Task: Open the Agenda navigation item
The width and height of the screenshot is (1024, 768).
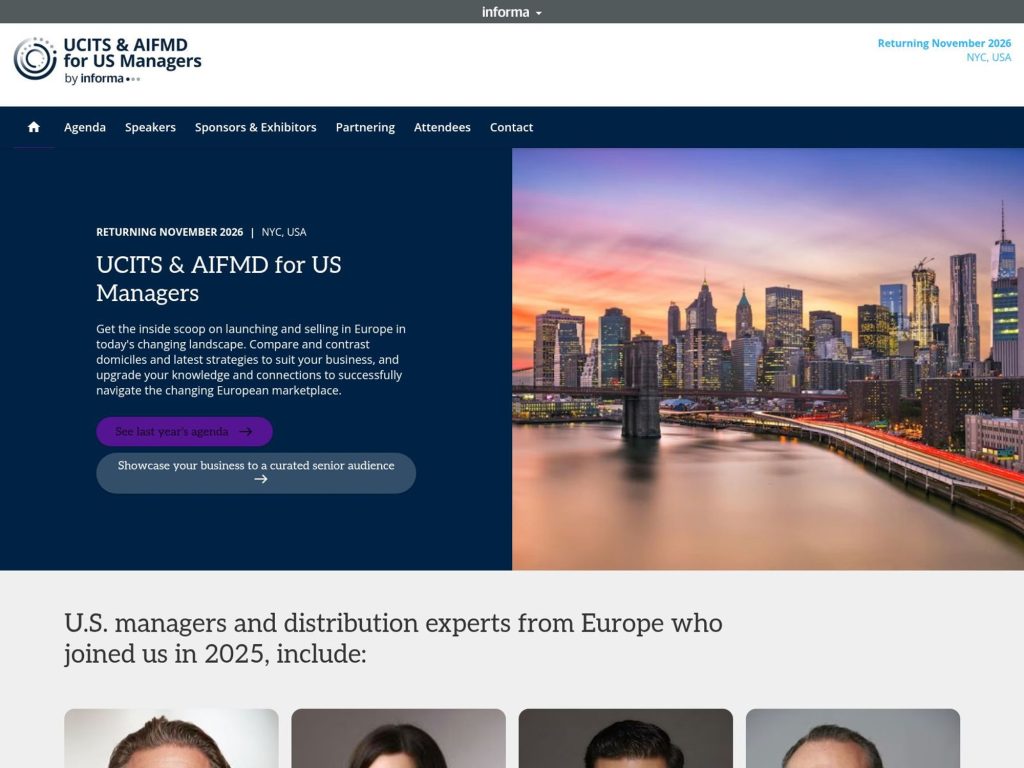Action: (x=85, y=127)
